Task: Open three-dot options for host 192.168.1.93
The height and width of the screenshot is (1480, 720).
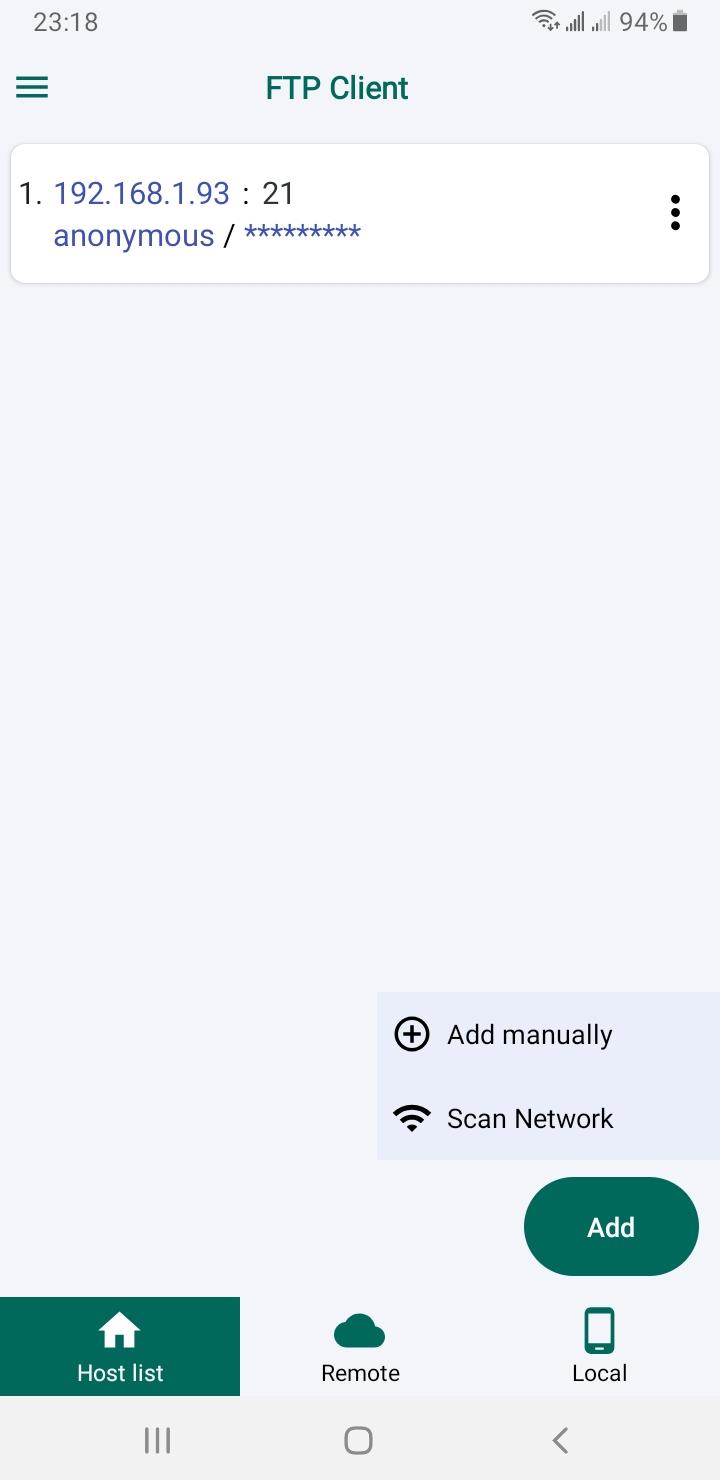Action: (676, 213)
